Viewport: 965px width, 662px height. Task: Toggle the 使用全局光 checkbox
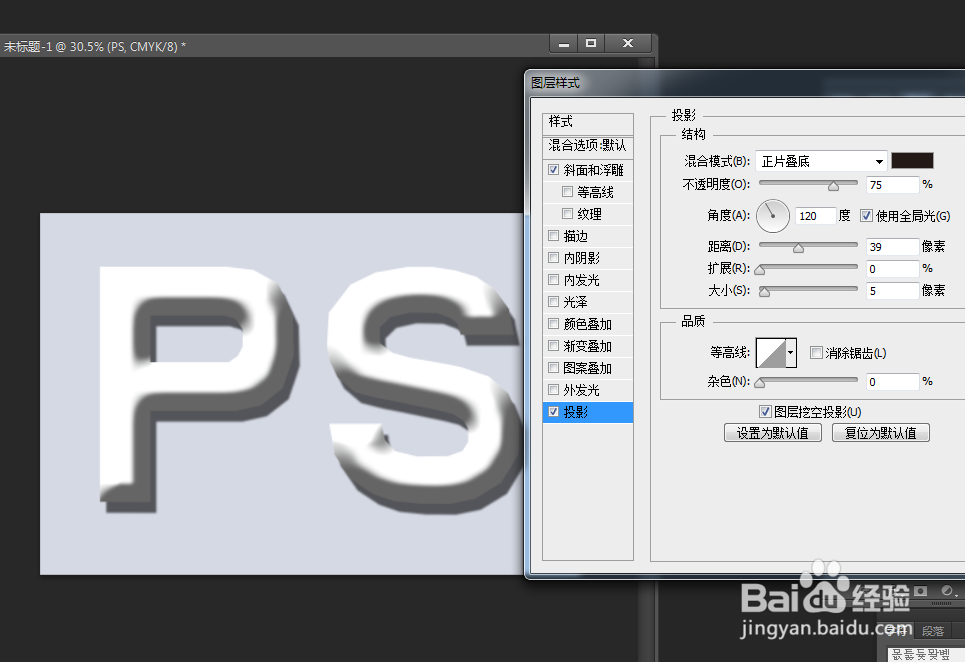pos(866,215)
